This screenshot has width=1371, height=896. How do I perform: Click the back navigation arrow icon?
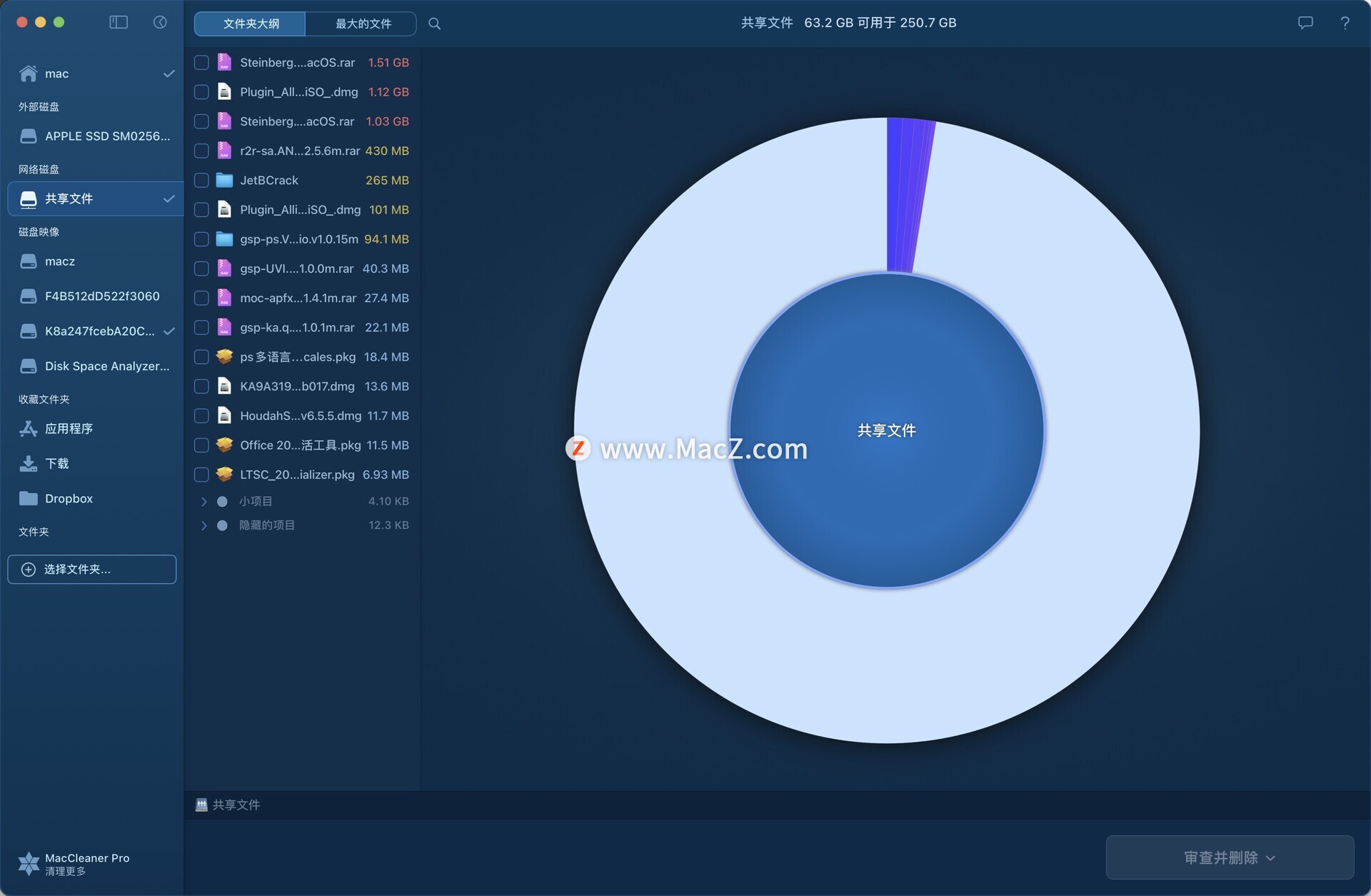pos(160,22)
